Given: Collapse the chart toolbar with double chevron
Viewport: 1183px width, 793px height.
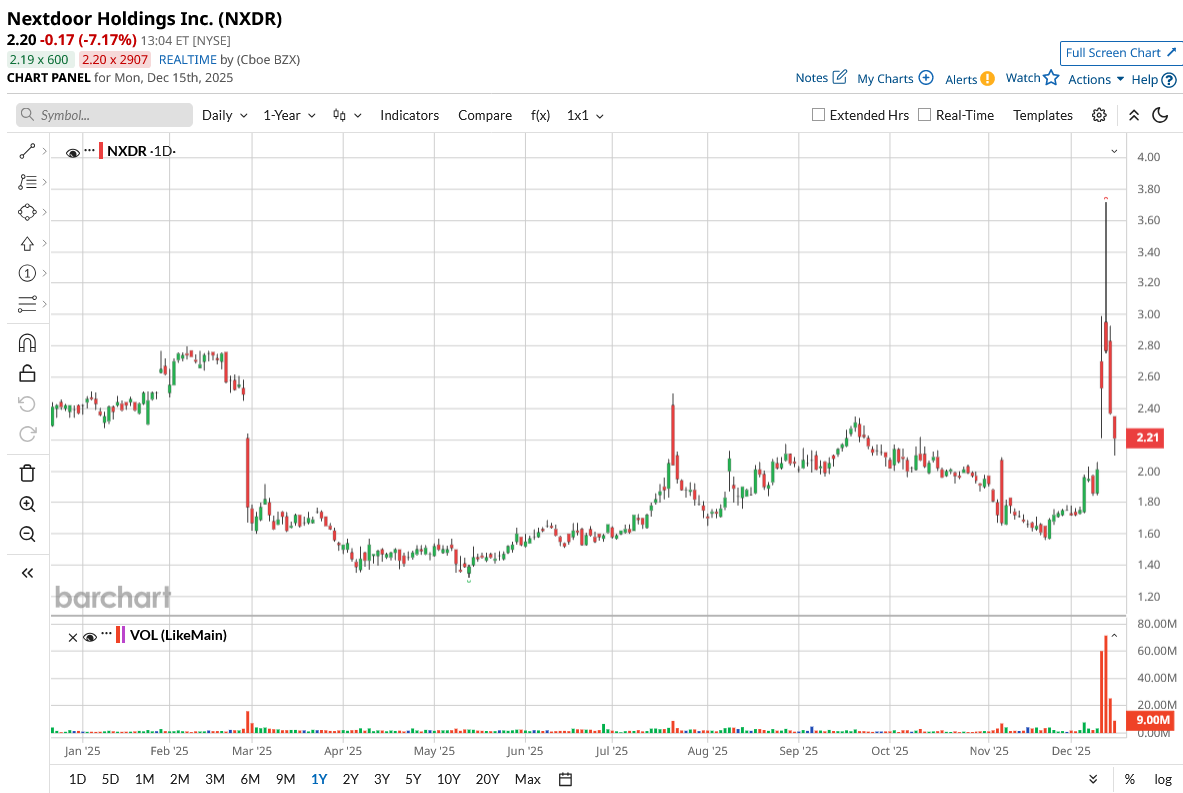Looking at the screenshot, I should coord(1134,115).
